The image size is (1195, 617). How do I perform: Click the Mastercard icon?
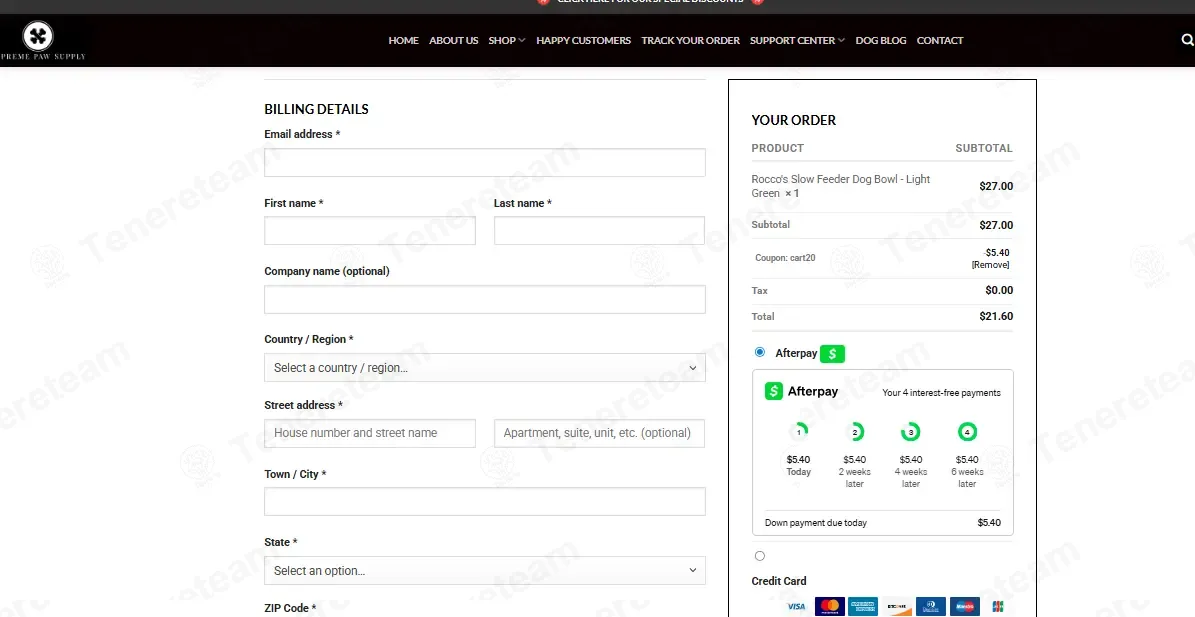(830, 606)
